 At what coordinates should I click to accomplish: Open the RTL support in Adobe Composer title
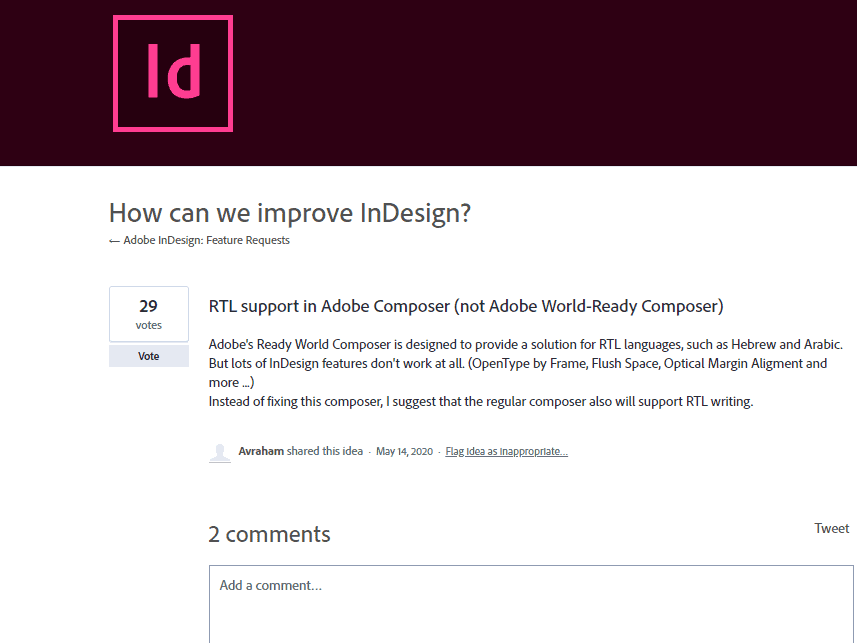(466, 306)
